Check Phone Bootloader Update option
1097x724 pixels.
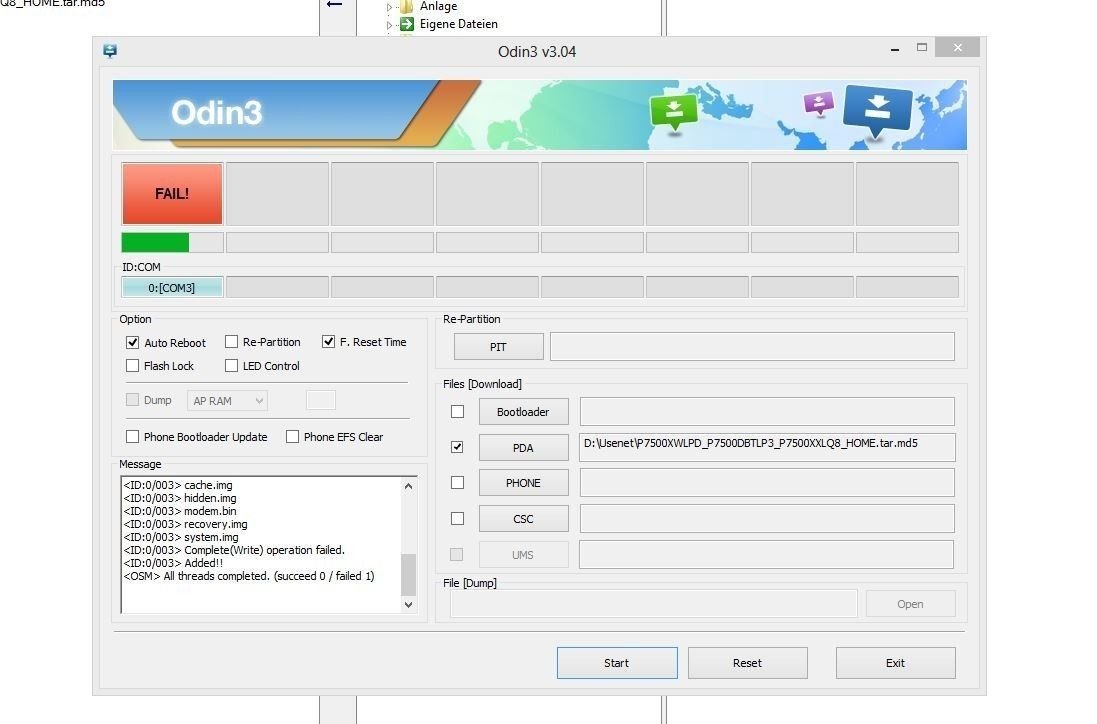pos(132,436)
